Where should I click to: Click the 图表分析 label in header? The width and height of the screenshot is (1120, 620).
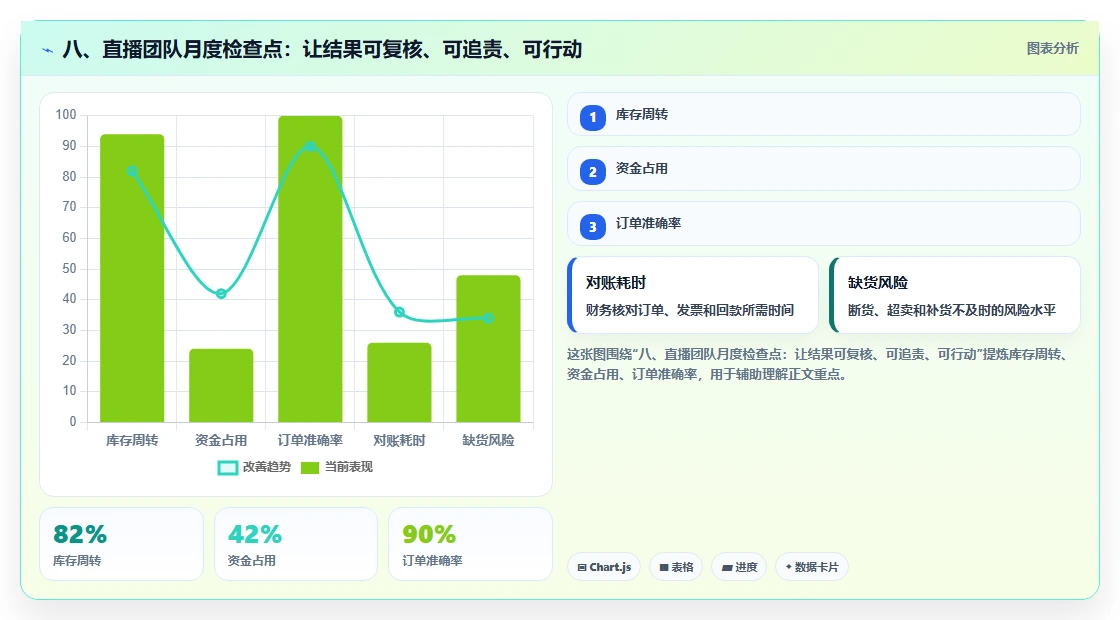point(1052,49)
